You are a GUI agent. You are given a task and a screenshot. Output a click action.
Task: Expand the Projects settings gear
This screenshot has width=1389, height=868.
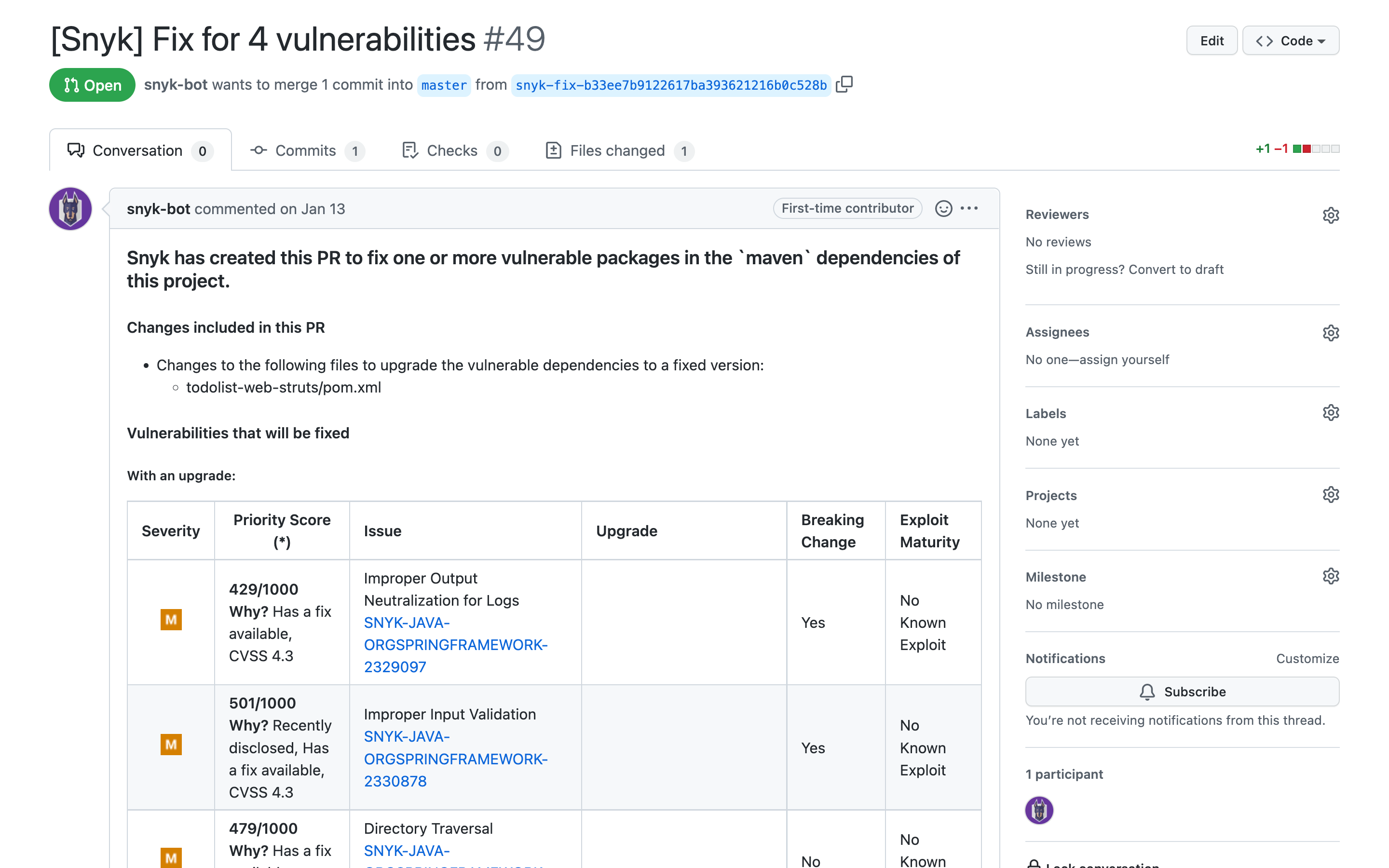point(1330,494)
